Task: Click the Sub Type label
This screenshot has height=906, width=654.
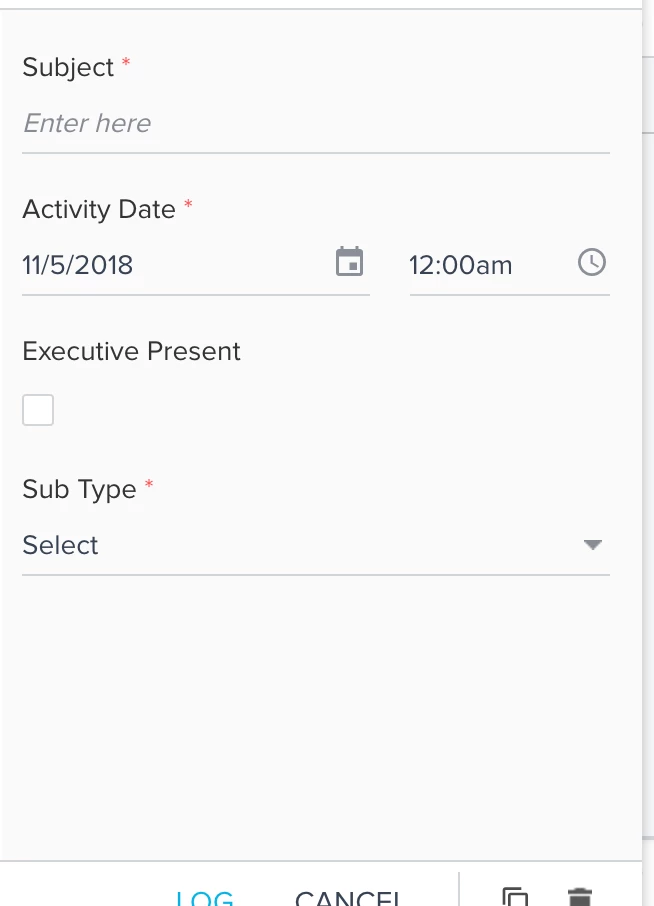Action: [x=79, y=489]
